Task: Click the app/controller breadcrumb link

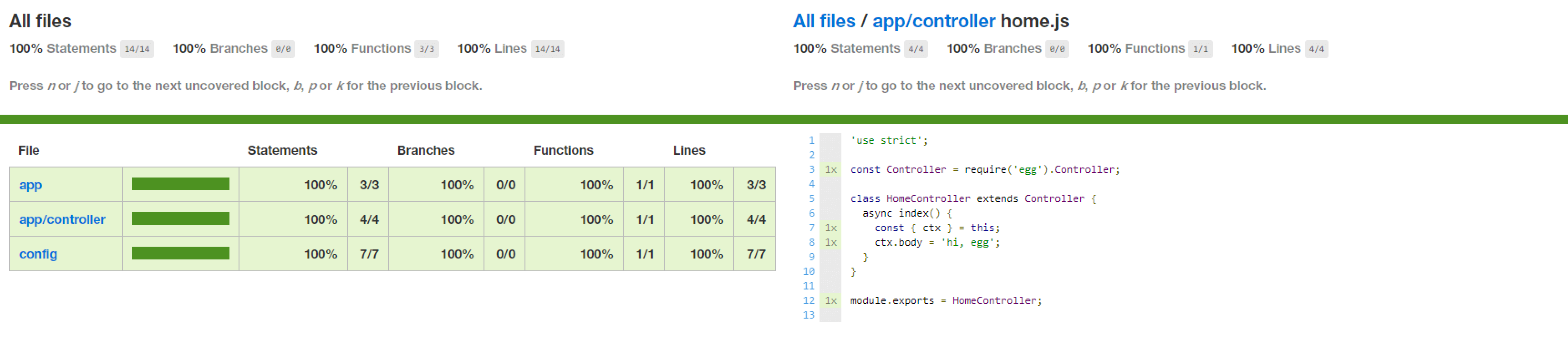Action: [x=934, y=21]
